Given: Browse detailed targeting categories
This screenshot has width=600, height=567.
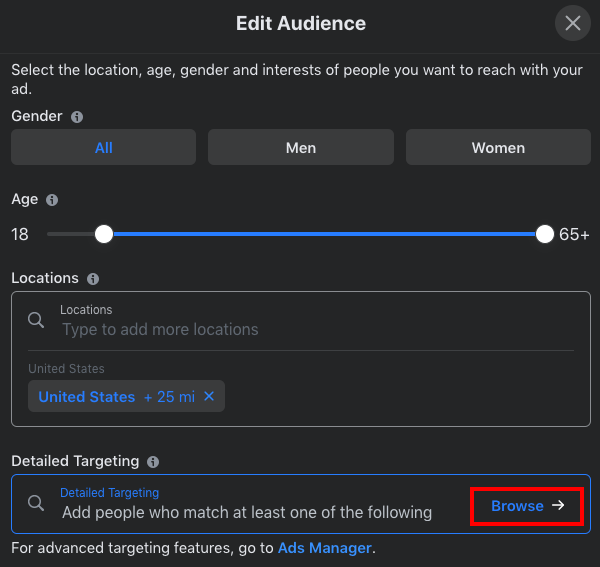Looking at the screenshot, I should [527, 506].
